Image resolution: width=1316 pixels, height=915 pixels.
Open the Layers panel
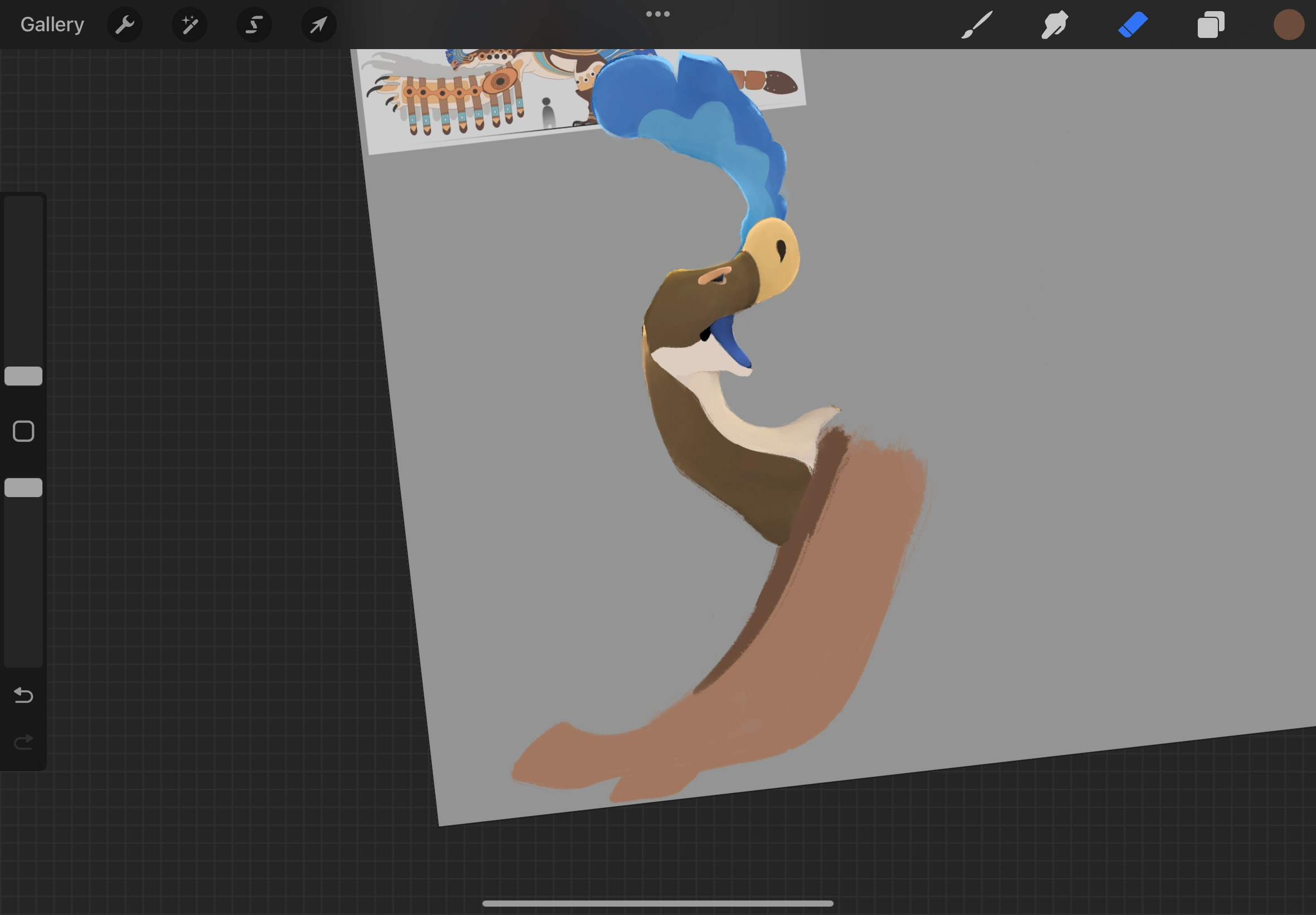[x=1211, y=24]
